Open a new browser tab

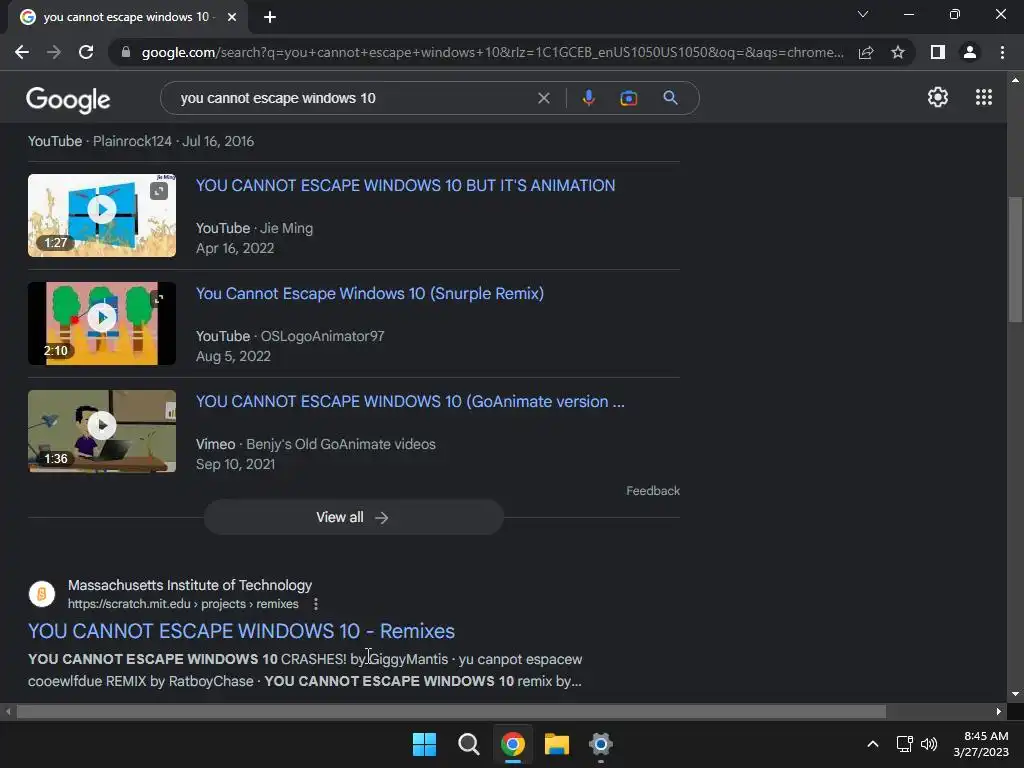click(270, 17)
